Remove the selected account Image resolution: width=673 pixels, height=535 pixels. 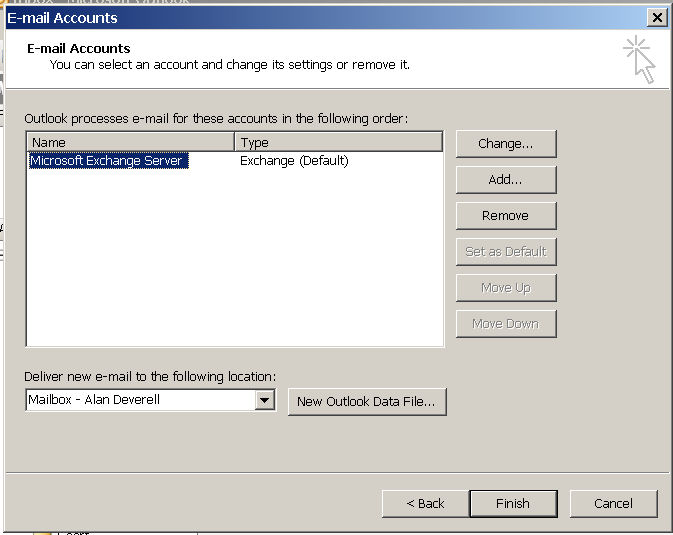[x=506, y=216]
